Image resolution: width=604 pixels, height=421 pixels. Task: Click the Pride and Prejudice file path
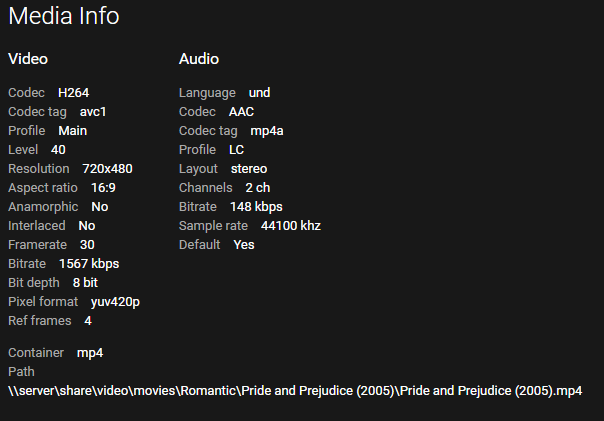[x=295, y=391]
